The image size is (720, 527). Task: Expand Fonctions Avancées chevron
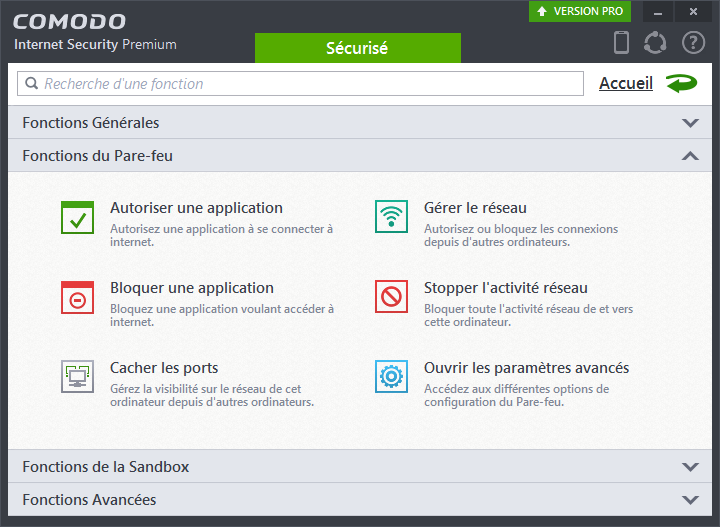(690, 500)
